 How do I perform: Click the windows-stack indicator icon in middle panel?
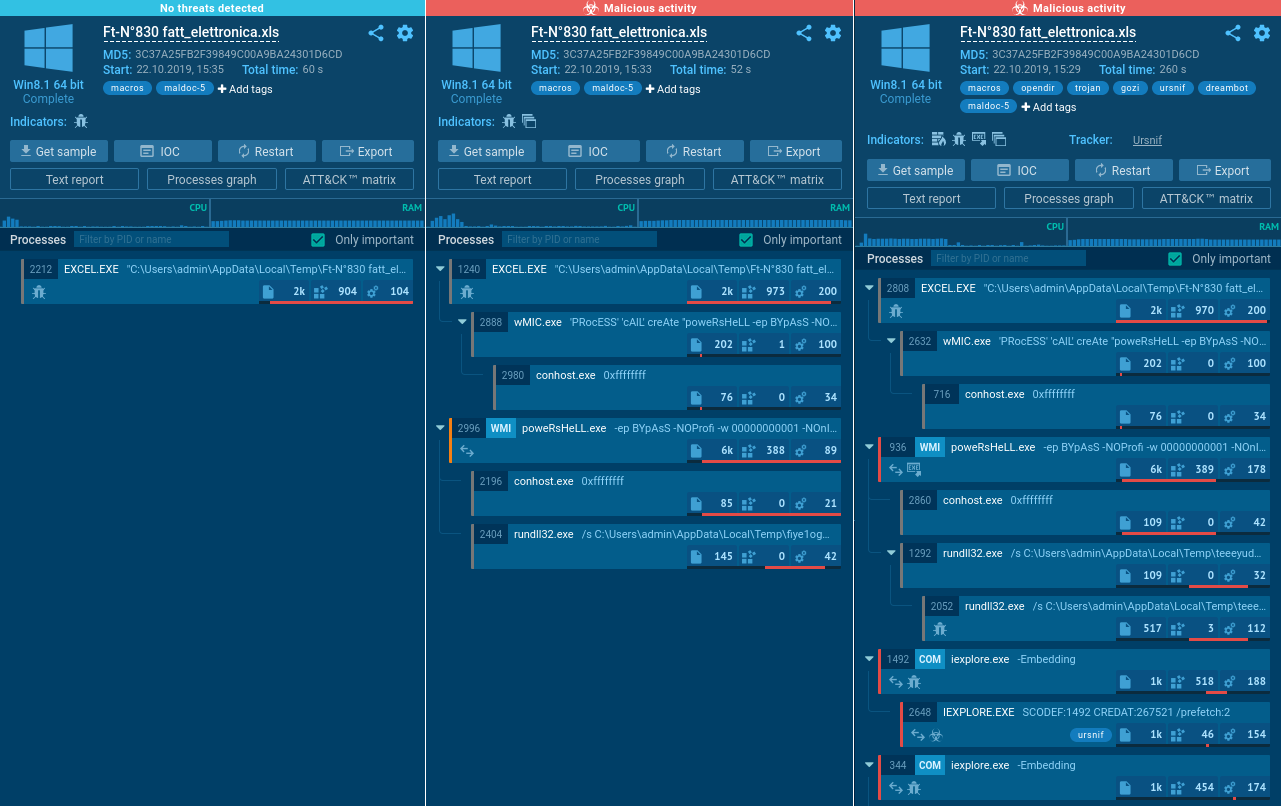point(529,121)
